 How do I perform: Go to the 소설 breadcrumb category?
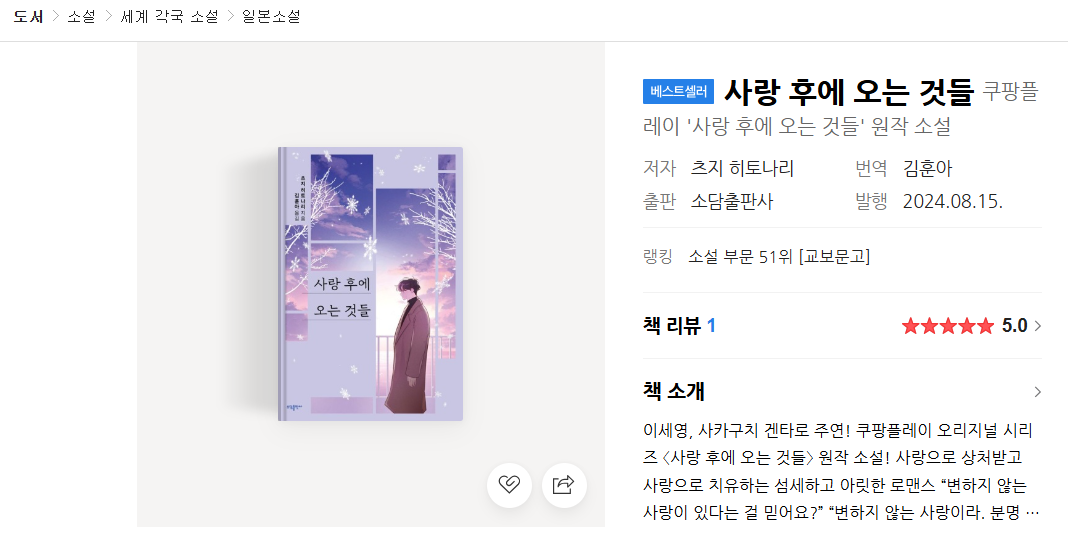point(81,16)
